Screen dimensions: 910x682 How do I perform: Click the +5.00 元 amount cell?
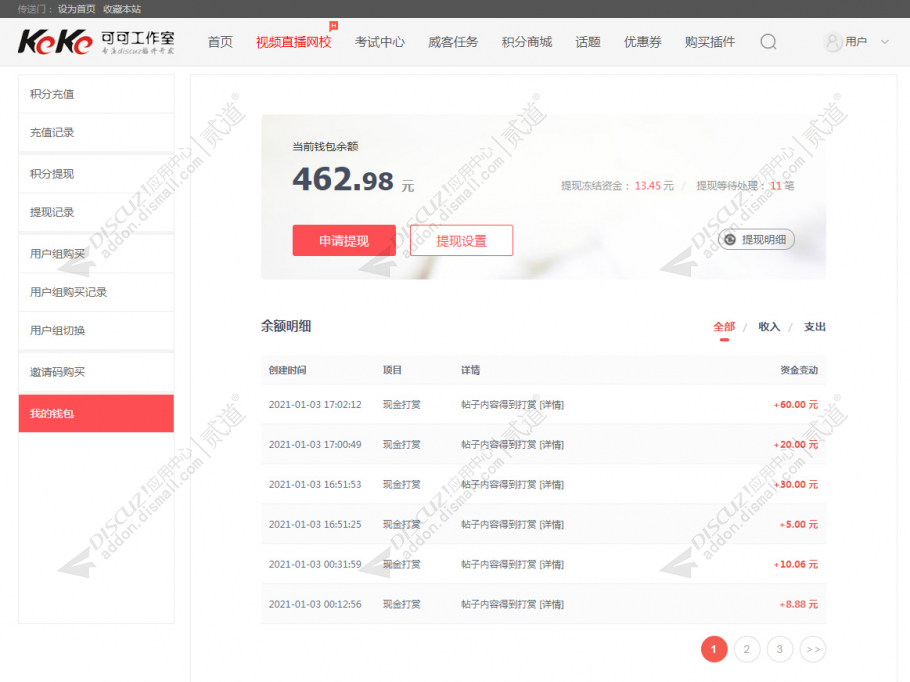[x=799, y=525]
